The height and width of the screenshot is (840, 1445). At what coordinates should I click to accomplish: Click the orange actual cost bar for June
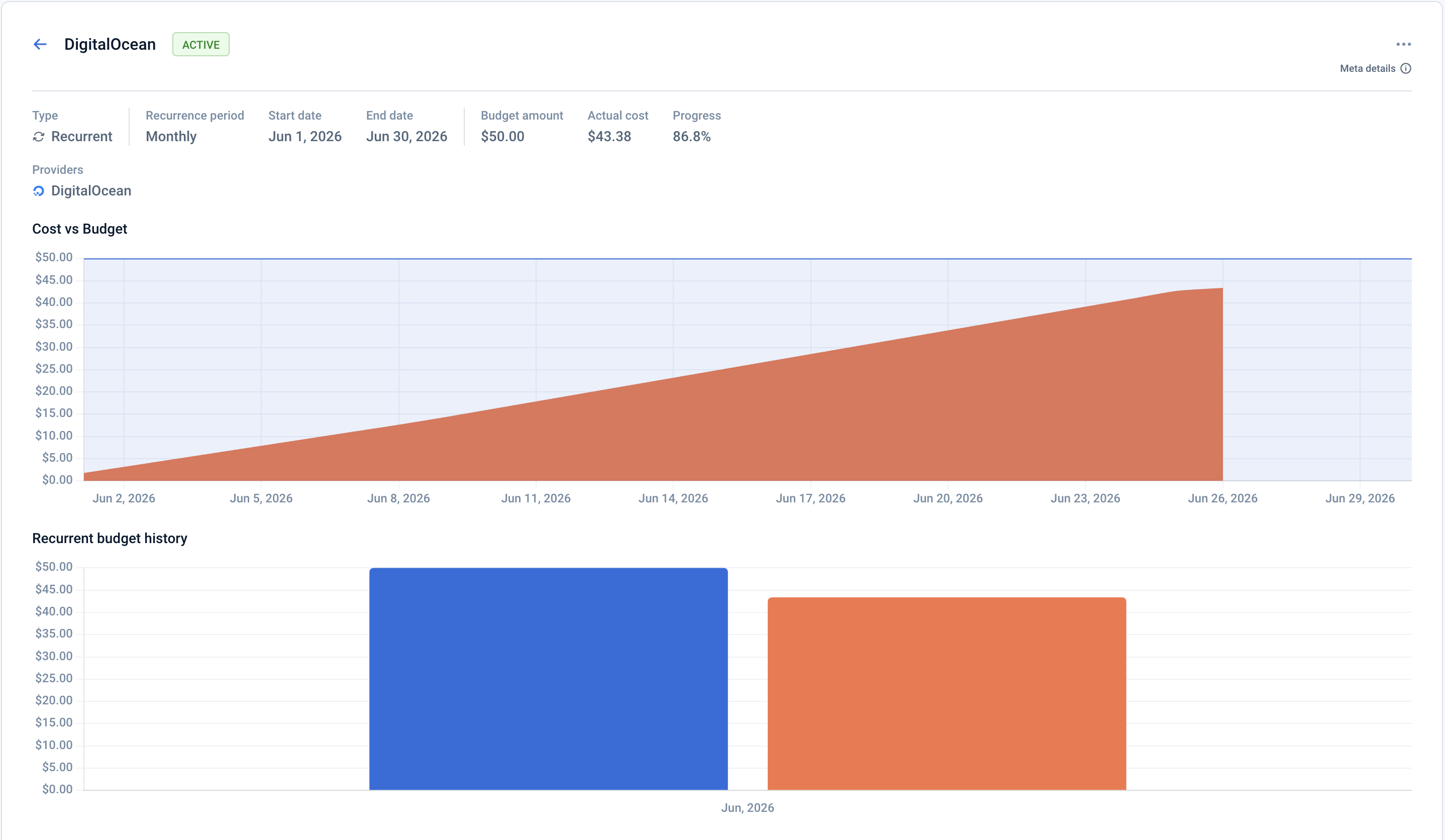[947, 694]
